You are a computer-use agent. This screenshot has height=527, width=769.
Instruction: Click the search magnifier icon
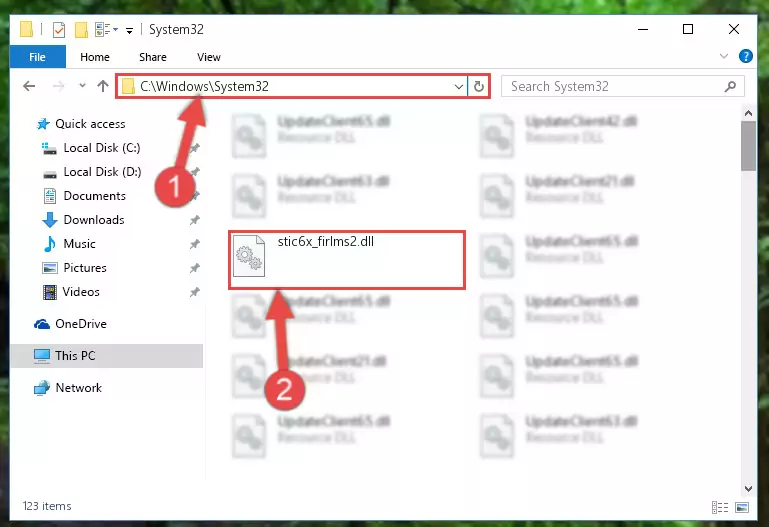[730, 87]
